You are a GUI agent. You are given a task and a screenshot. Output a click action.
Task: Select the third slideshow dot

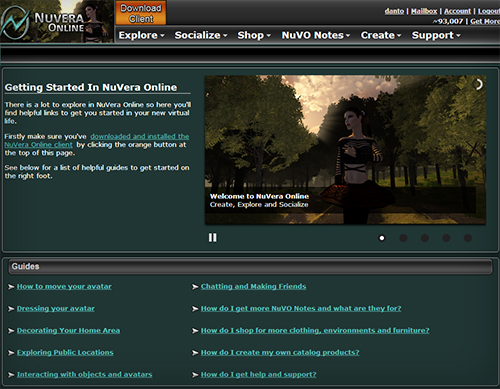pos(425,238)
